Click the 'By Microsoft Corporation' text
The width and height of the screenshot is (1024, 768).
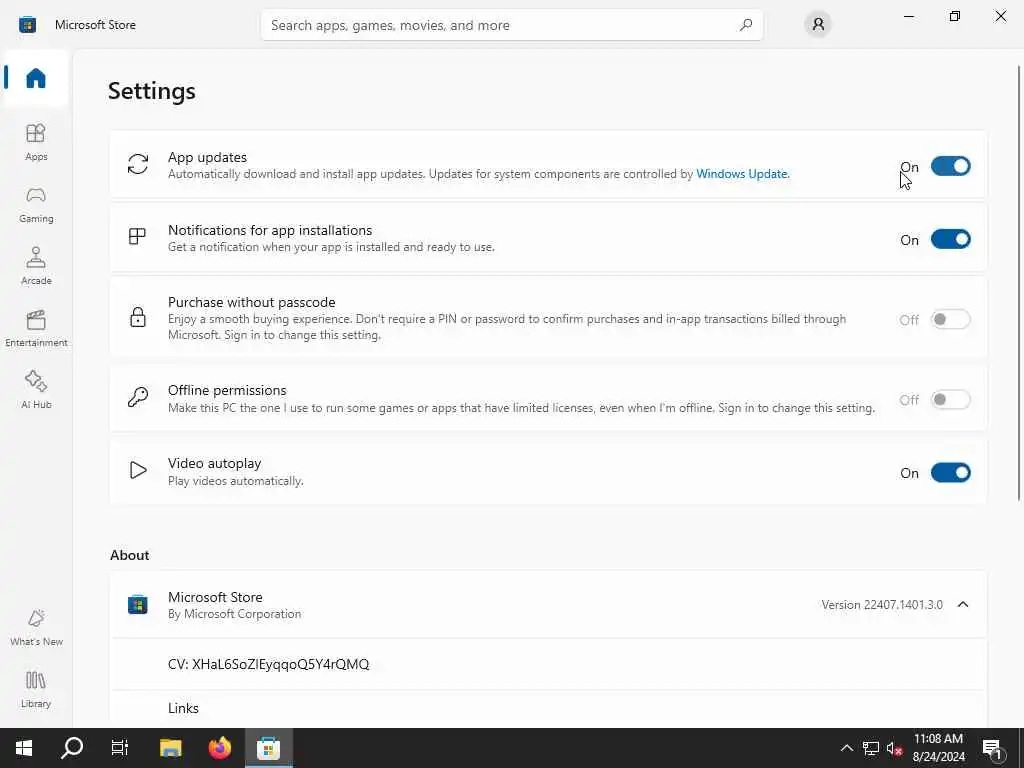pos(234,614)
